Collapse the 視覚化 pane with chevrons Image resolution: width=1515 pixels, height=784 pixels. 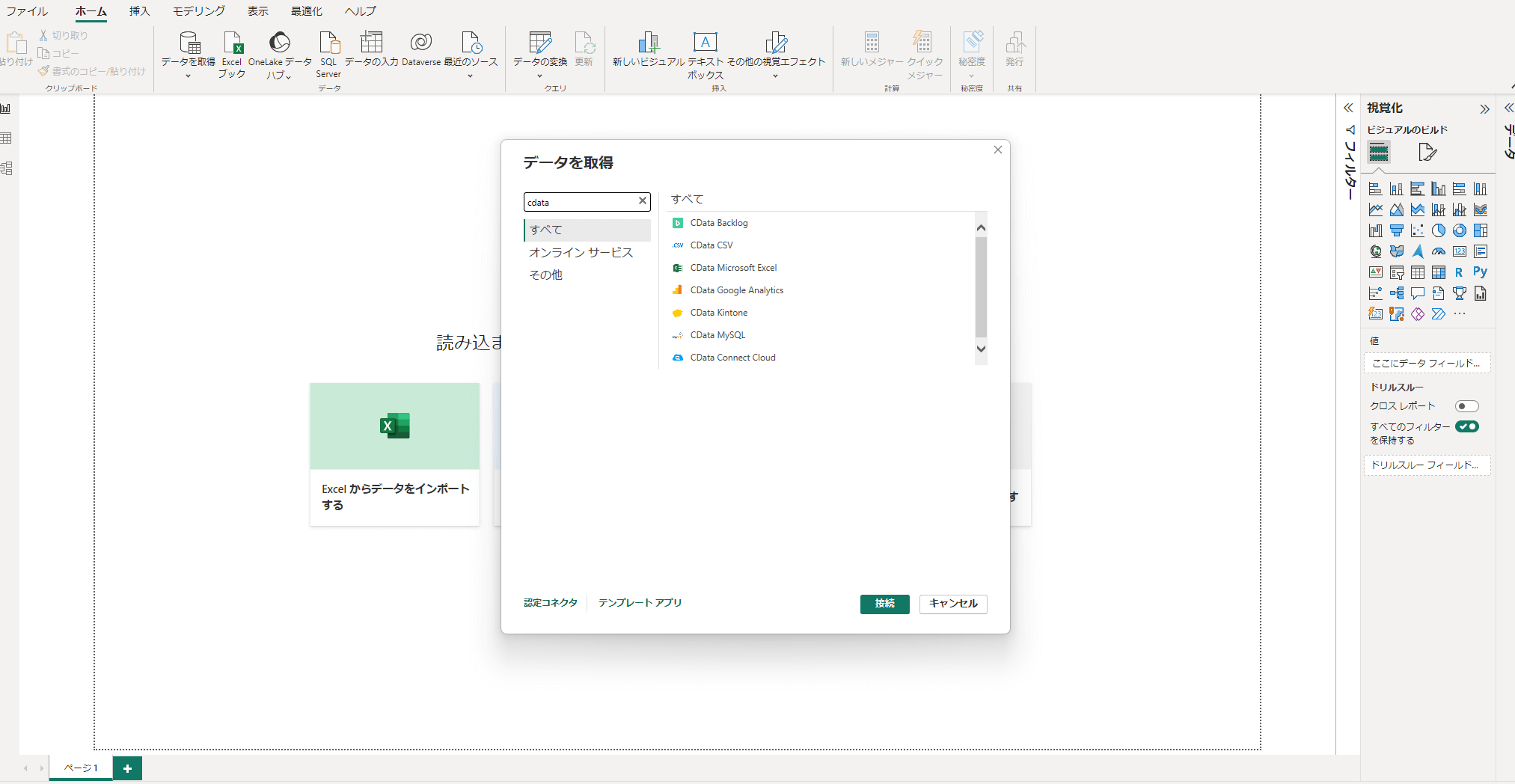click(1484, 109)
